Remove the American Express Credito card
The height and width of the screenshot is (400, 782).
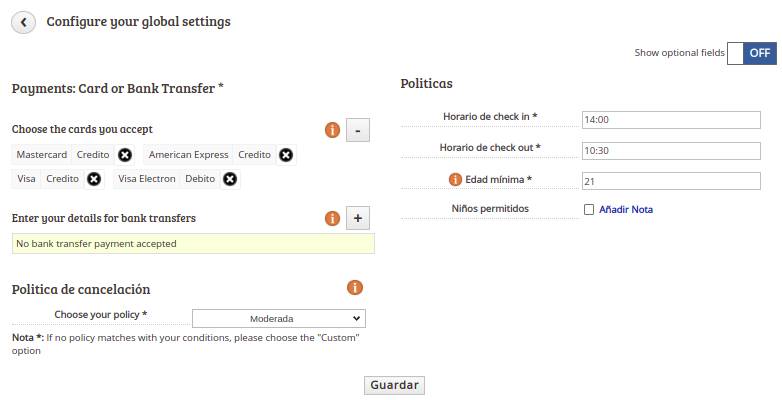286,155
